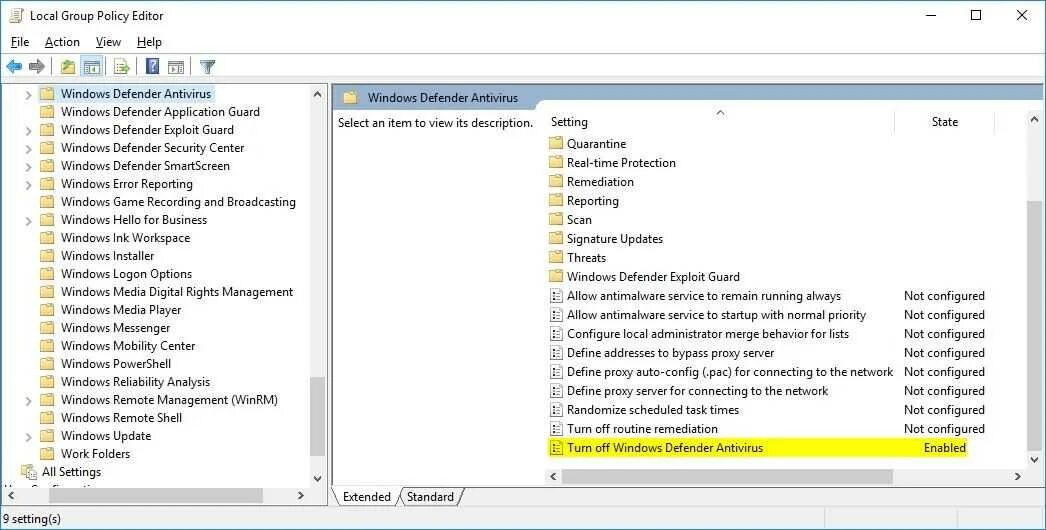Image resolution: width=1046 pixels, height=530 pixels.
Task: Click the settings list horizontal scrollbar thumb
Action: tap(727, 477)
